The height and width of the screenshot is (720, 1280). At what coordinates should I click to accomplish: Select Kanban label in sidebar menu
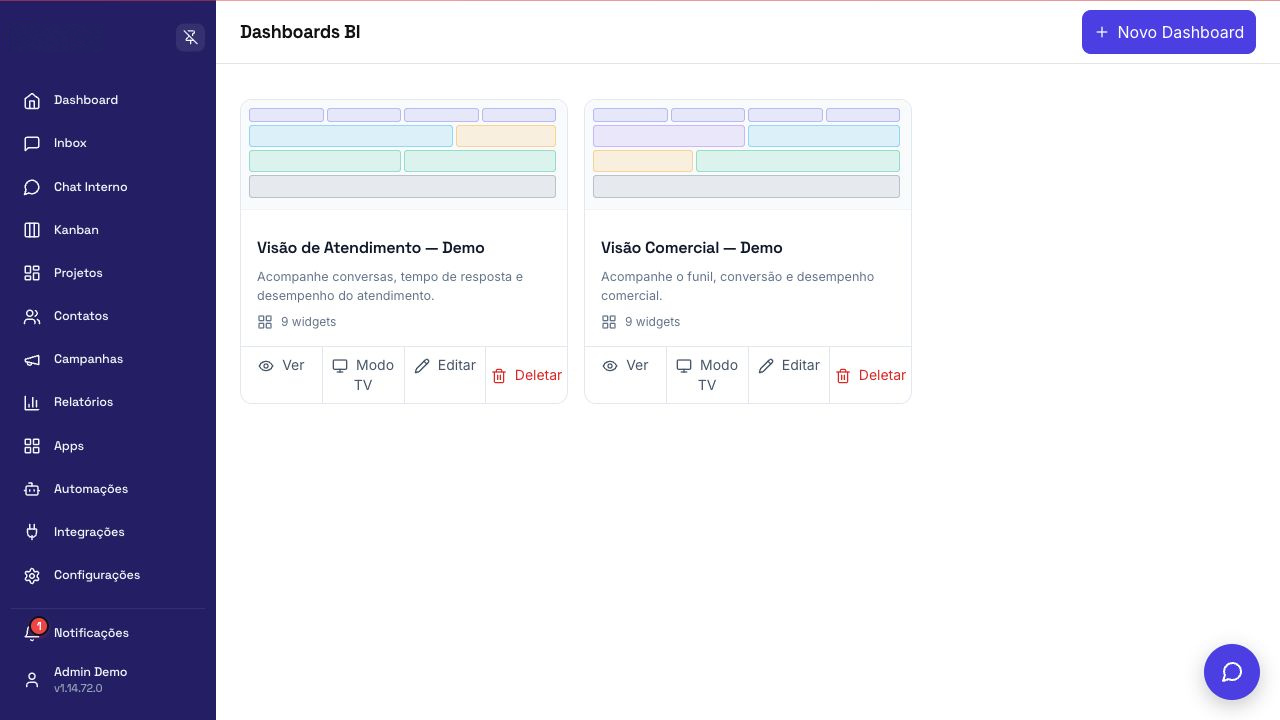[x=76, y=230]
